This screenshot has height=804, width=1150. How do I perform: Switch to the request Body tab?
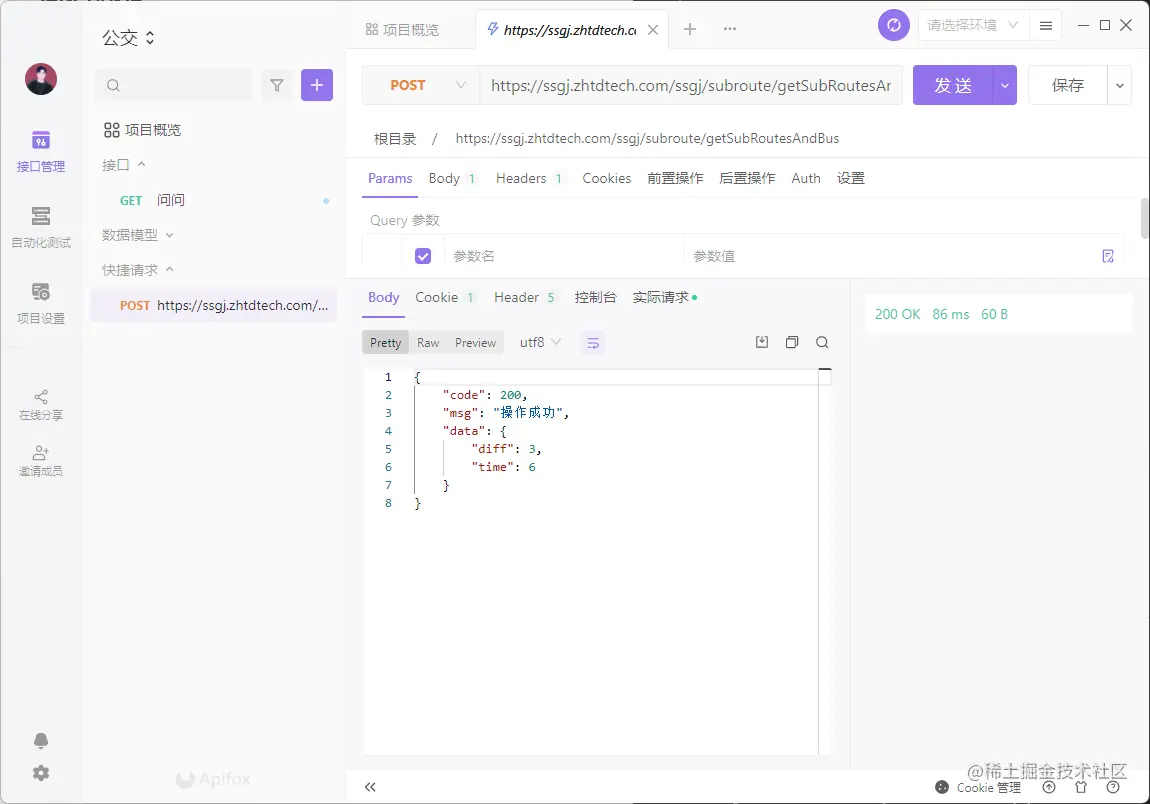[452, 178]
